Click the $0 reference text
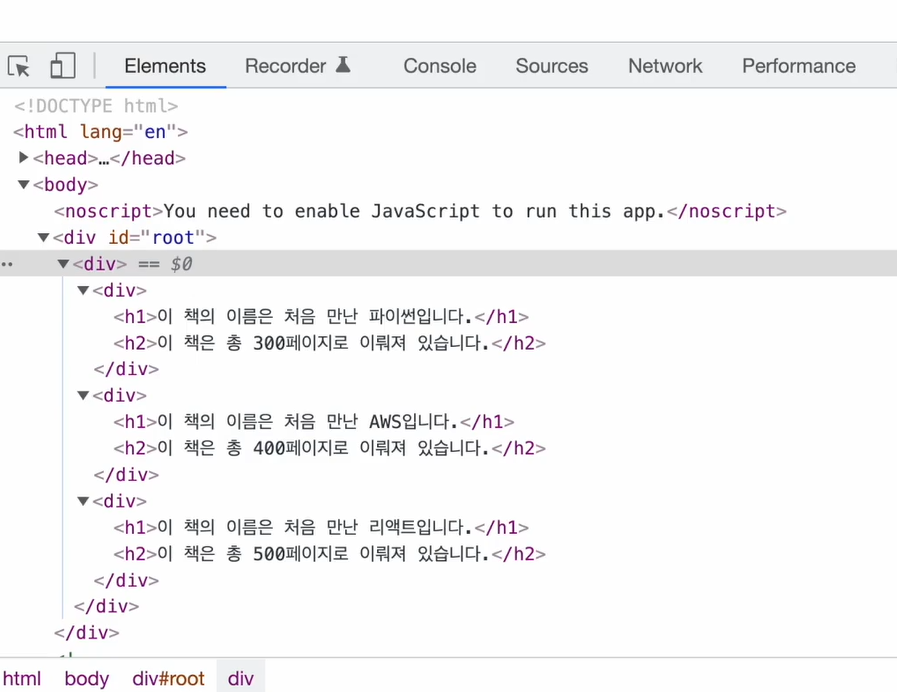 [x=181, y=264]
